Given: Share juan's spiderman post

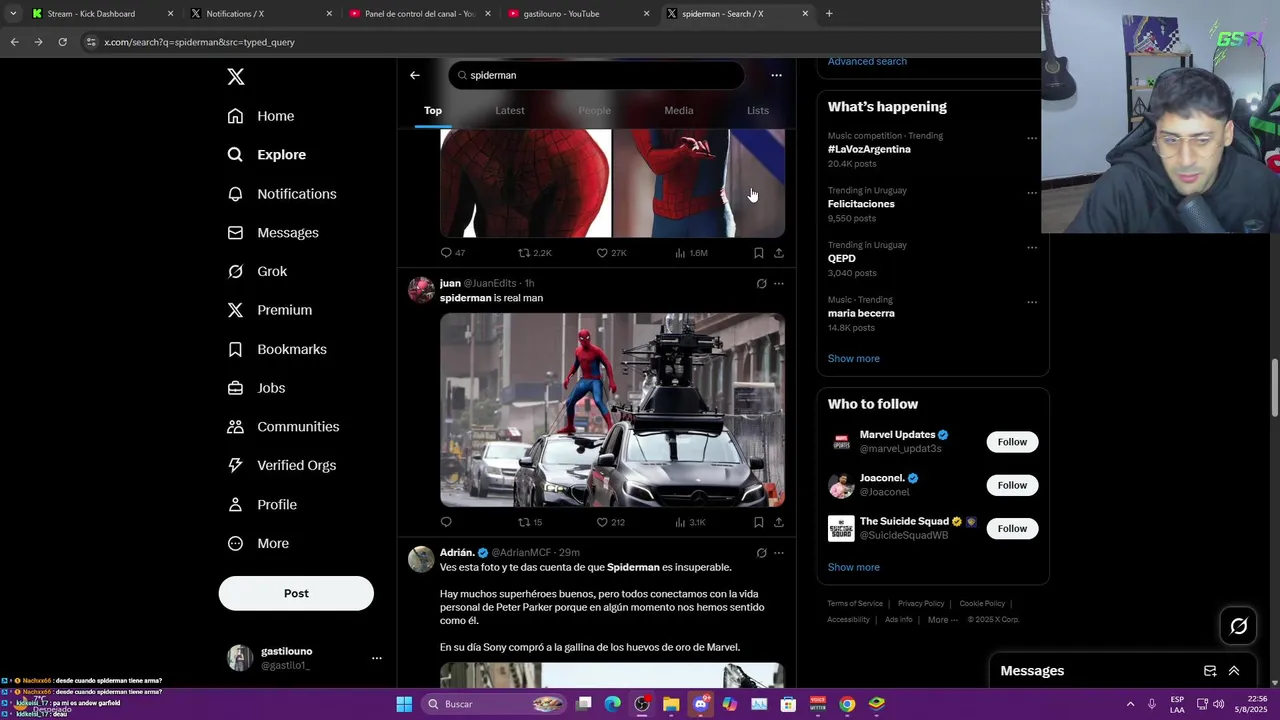Looking at the screenshot, I should 779,522.
